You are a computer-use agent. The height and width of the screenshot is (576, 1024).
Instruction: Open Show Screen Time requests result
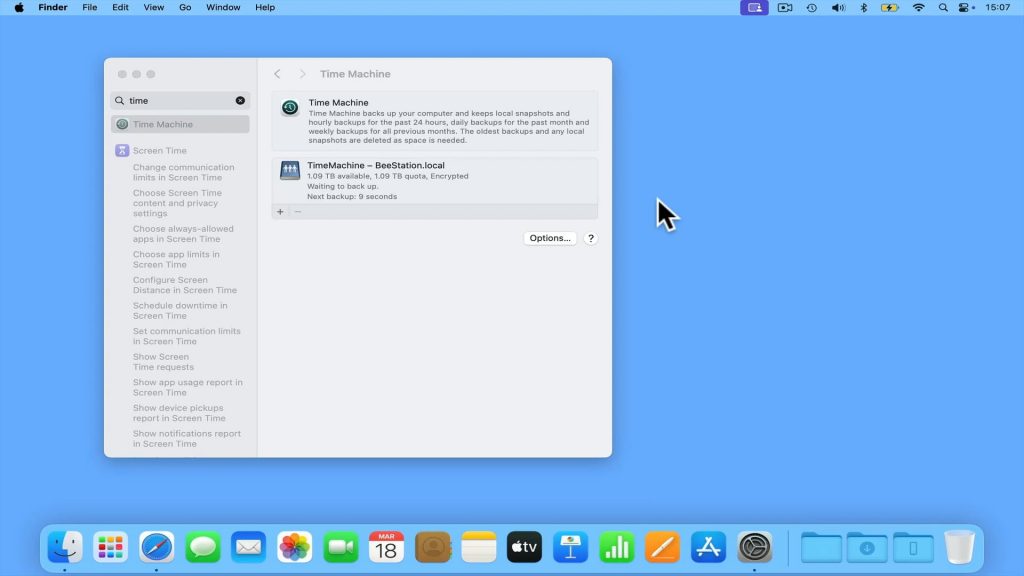(163, 362)
